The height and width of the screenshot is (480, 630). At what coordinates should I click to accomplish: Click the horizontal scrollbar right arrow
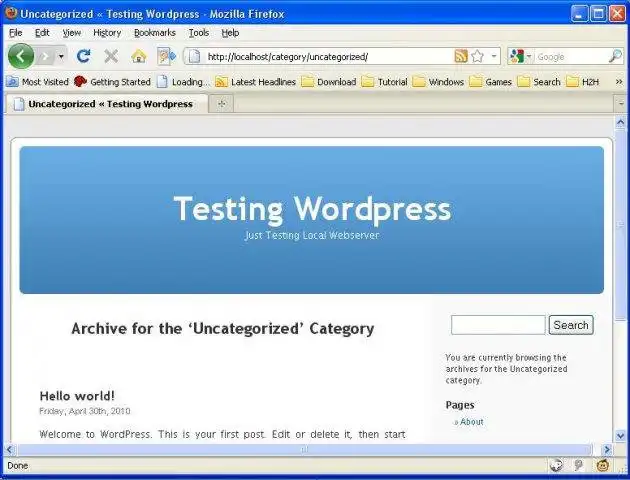607,449
